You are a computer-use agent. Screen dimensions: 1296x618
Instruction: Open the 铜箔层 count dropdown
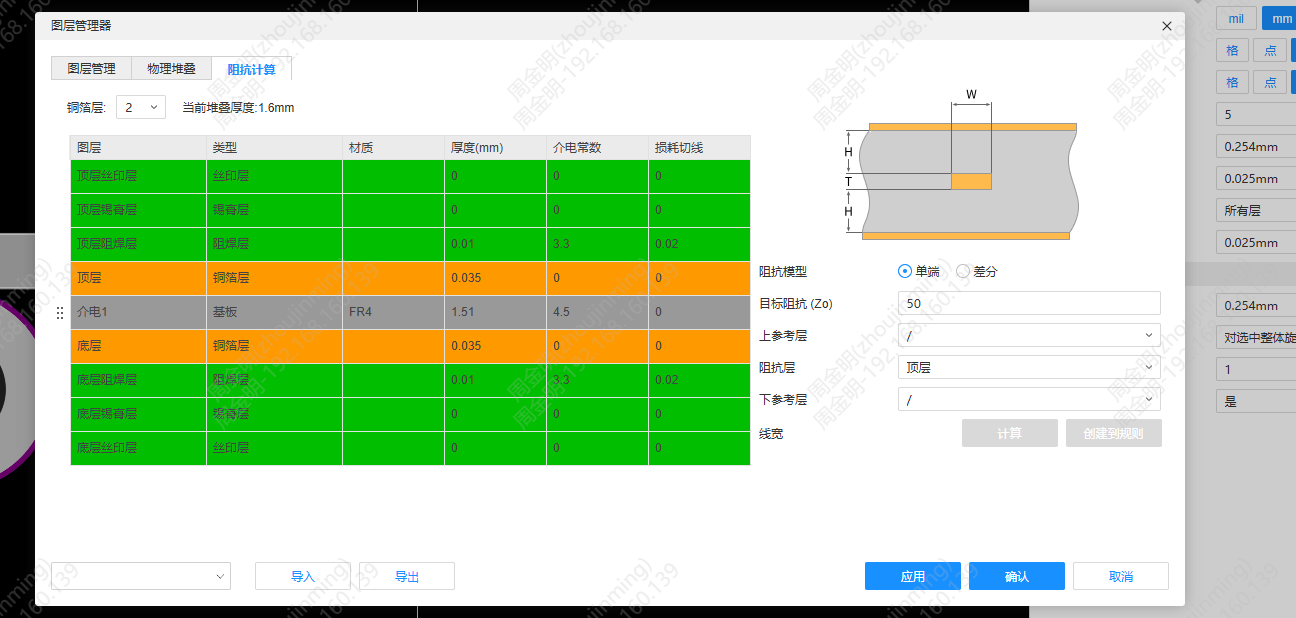(x=141, y=107)
